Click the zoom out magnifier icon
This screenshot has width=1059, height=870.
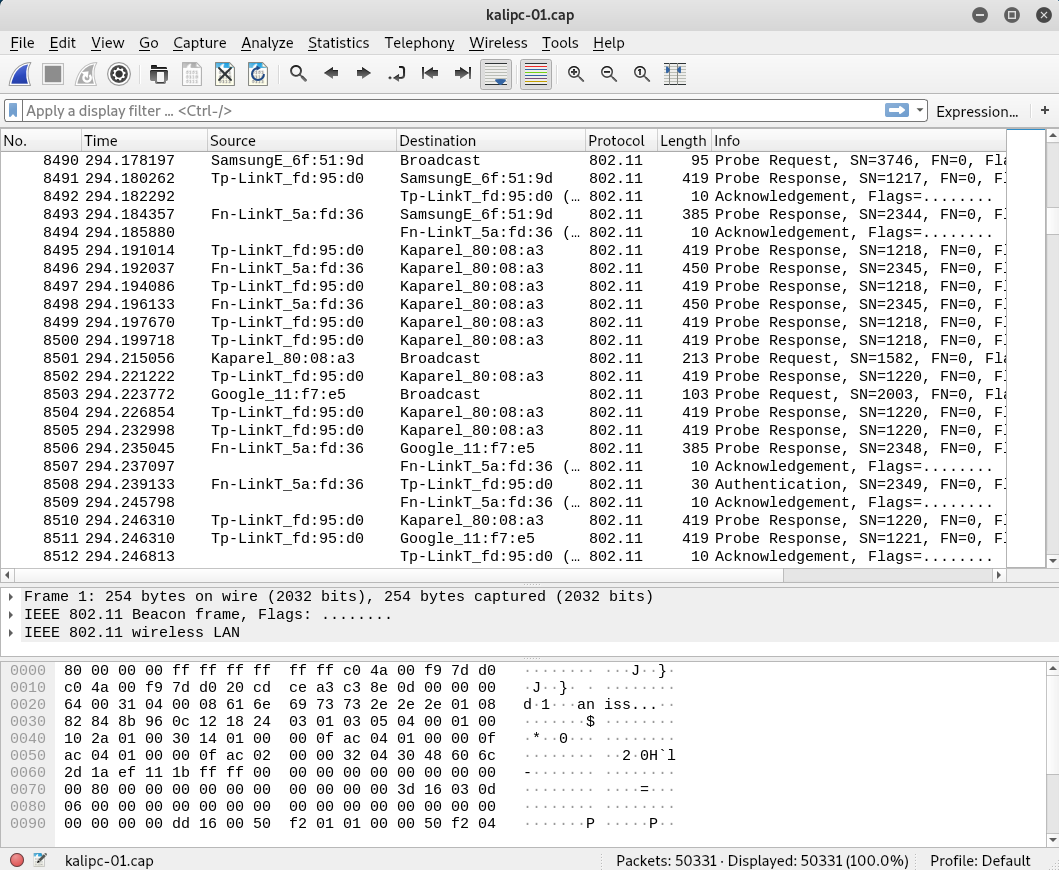(609, 74)
